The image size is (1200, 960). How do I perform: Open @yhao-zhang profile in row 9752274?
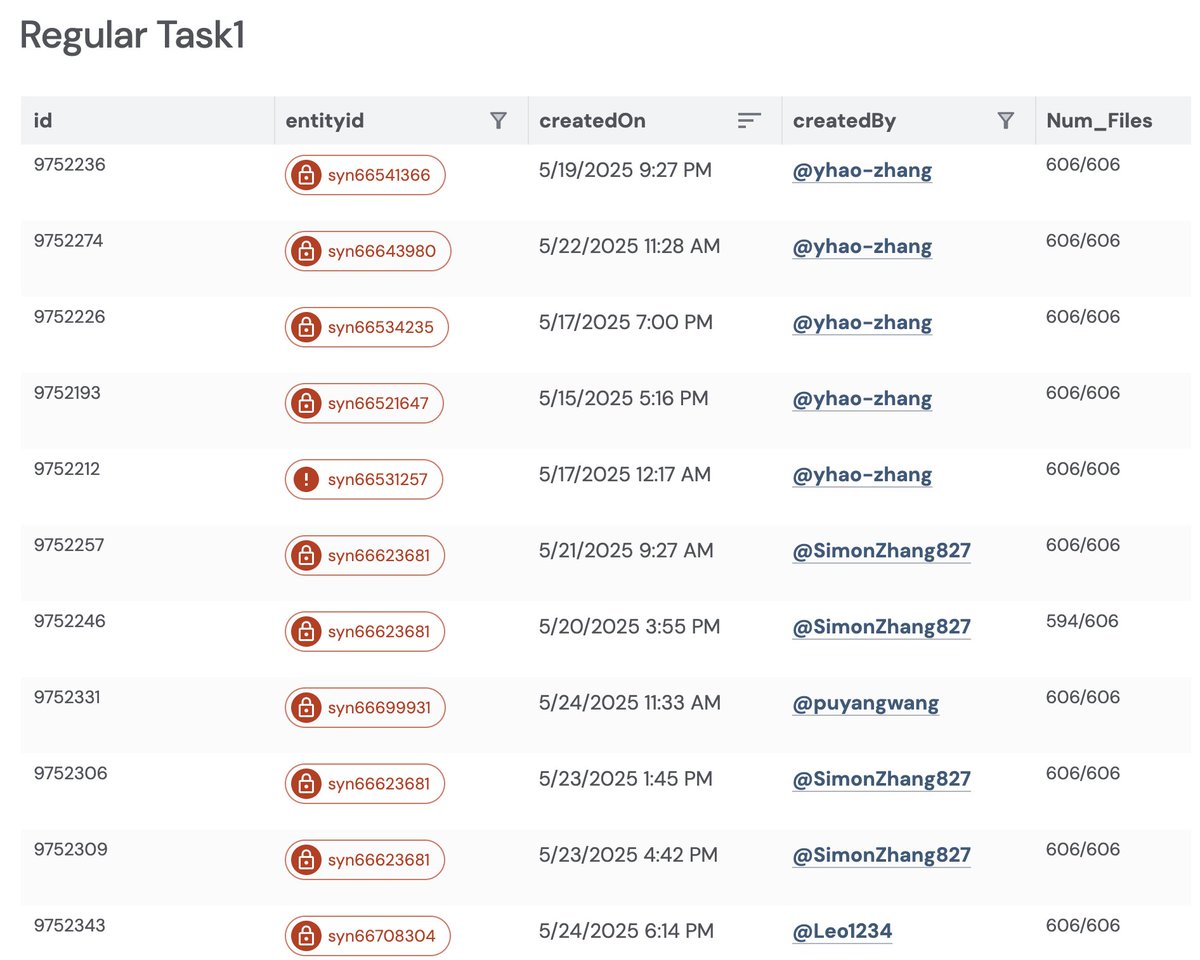click(862, 247)
